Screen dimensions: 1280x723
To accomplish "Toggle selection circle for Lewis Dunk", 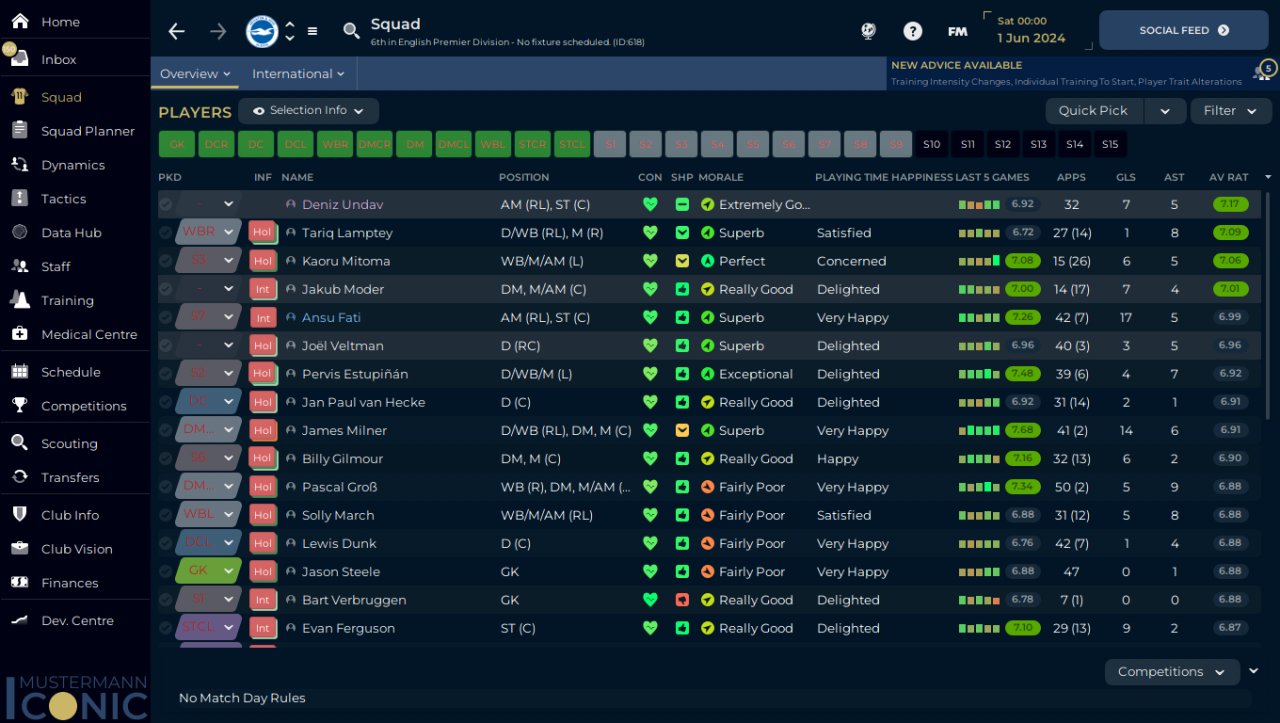I will (165, 543).
